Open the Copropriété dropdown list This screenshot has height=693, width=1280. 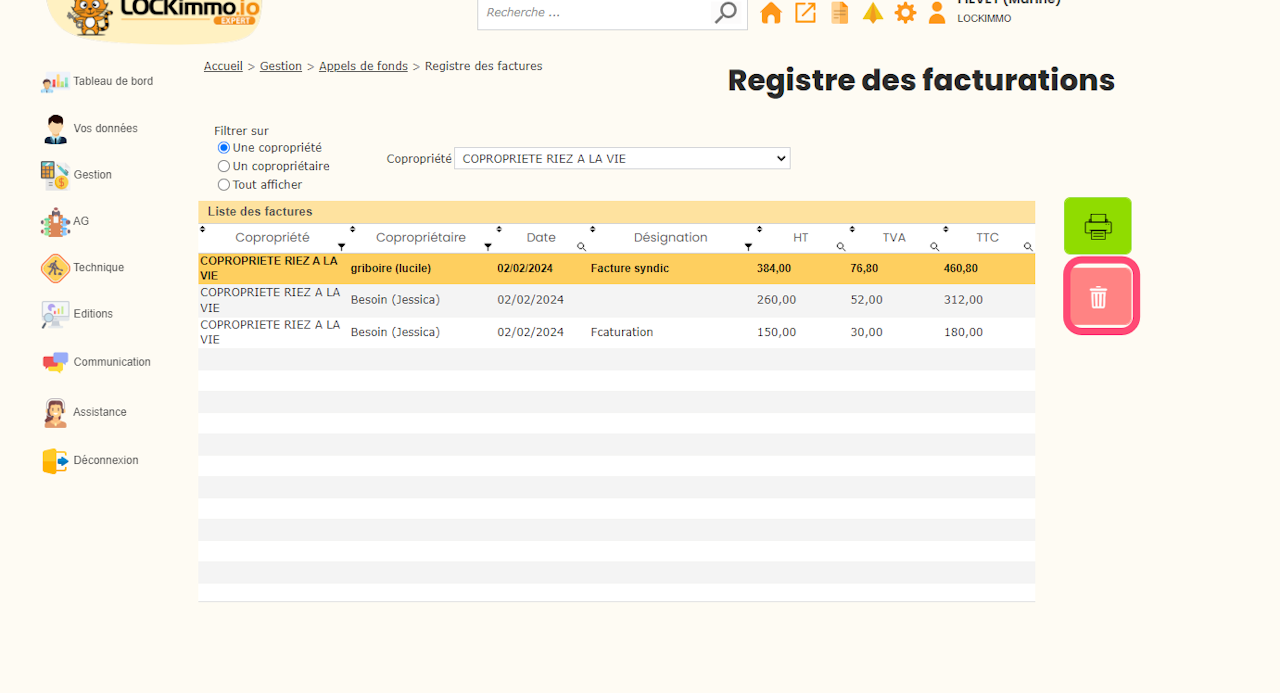622,158
